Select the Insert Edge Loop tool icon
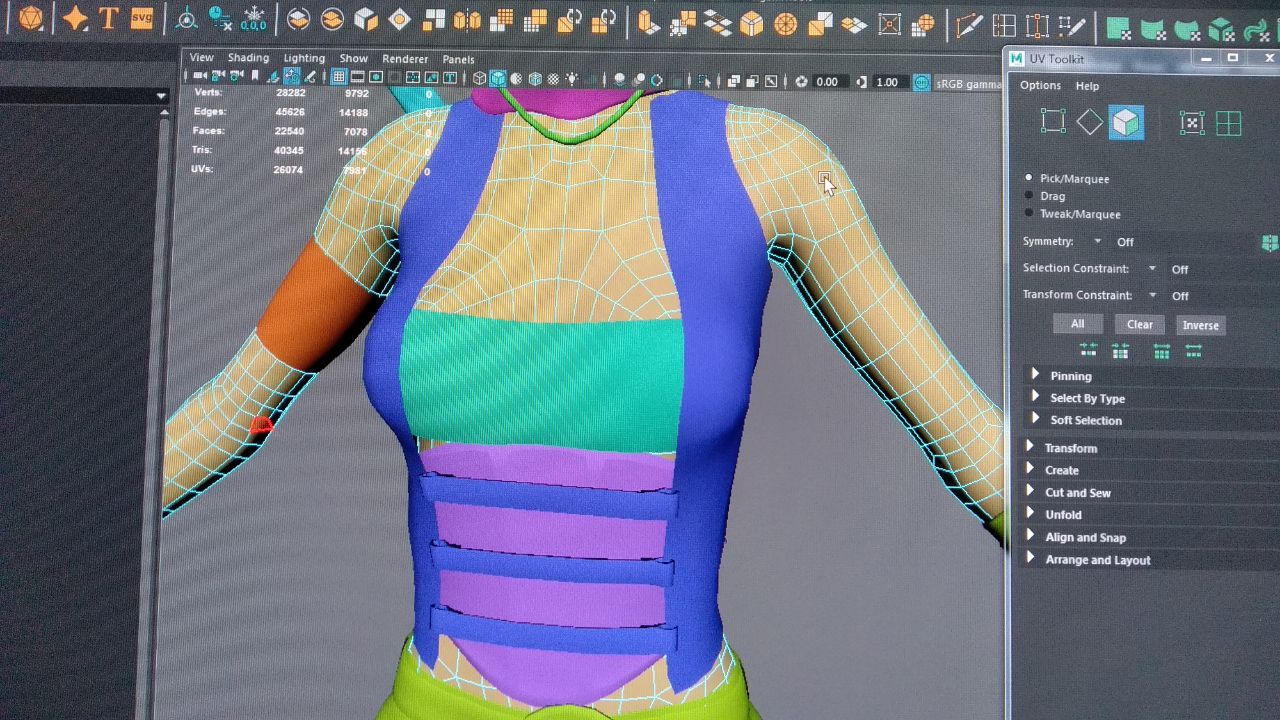 pos(1004,26)
